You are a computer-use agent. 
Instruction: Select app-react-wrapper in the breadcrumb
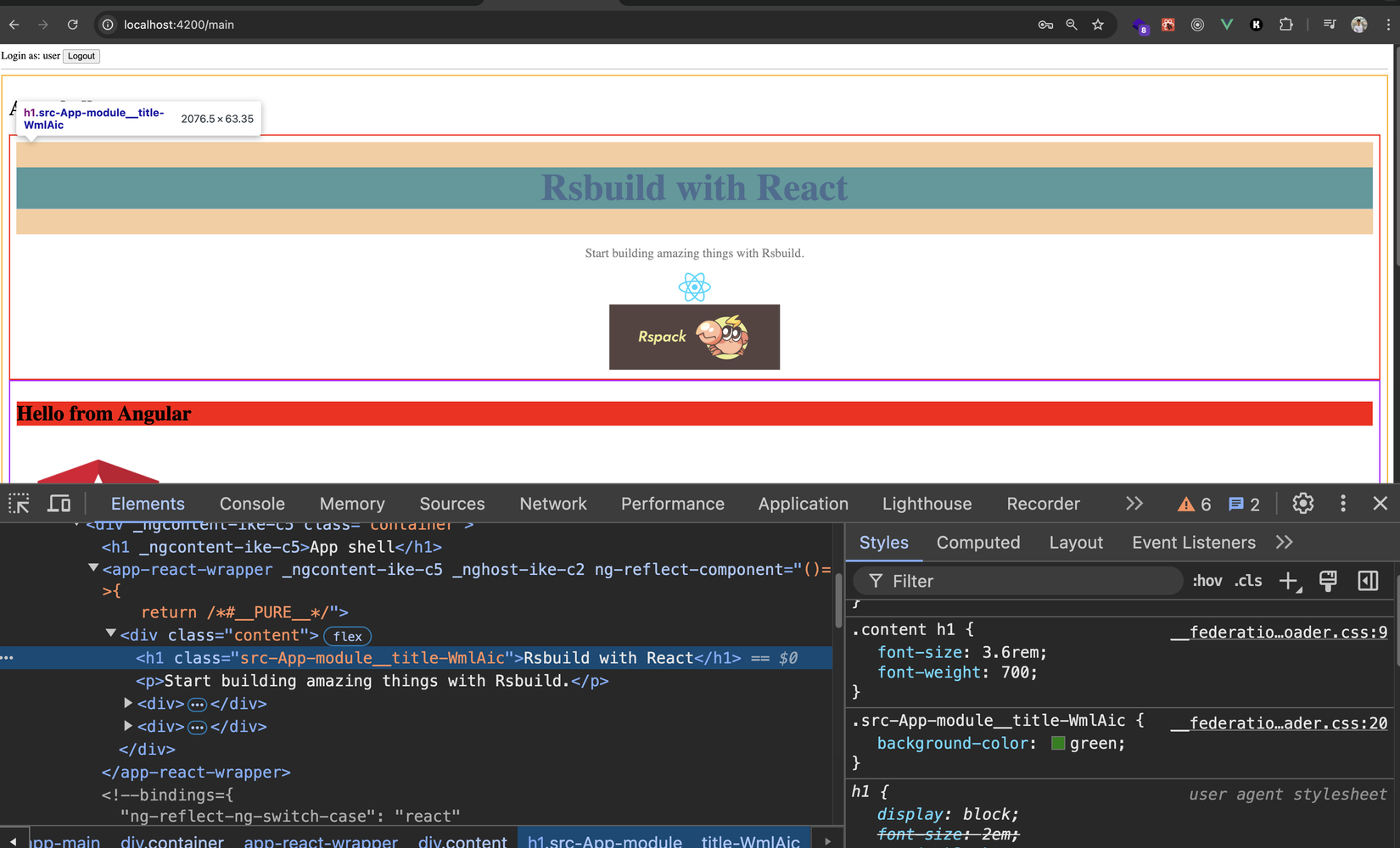coord(321,842)
